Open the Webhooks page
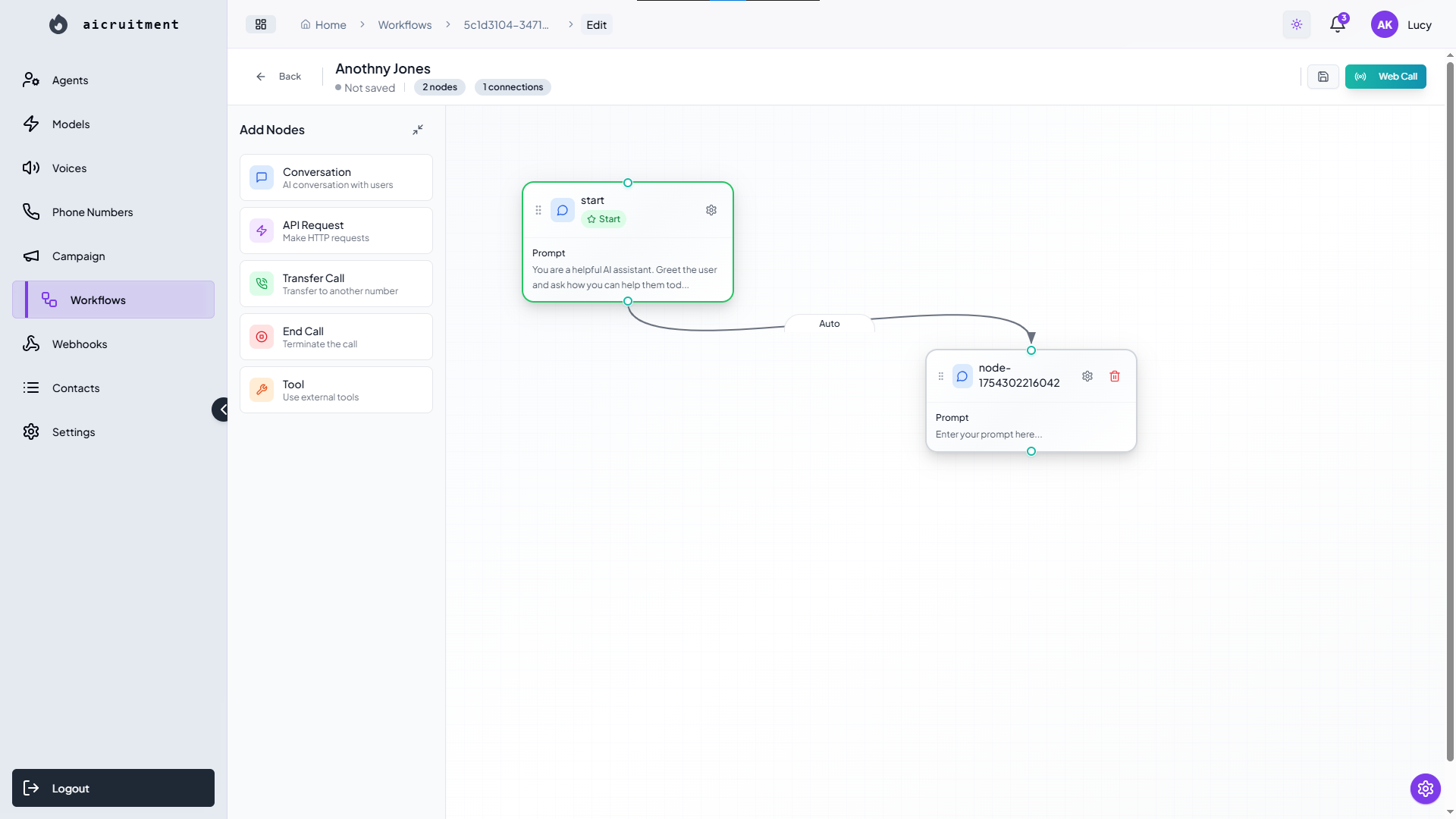The width and height of the screenshot is (1456, 819). (x=113, y=344)
